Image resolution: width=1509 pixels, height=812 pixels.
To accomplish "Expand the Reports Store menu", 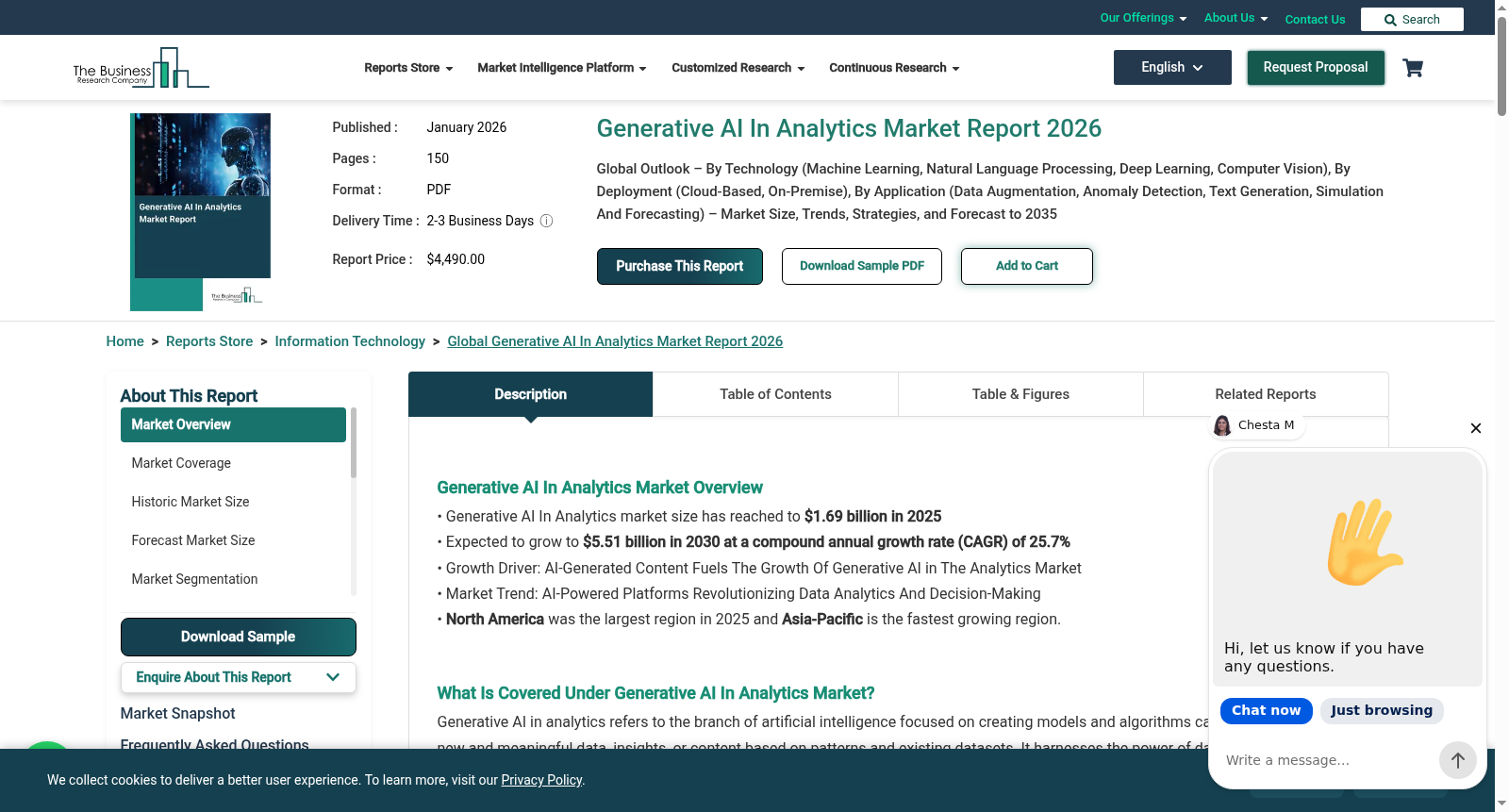I will point(408,68).
